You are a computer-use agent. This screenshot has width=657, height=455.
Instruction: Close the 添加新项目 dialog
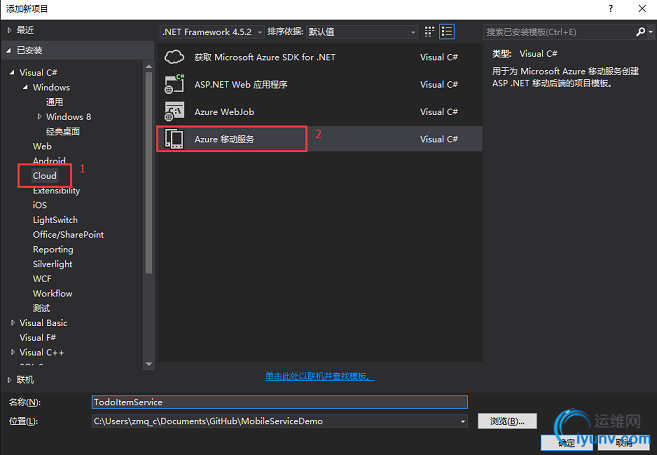pos(642,8)
